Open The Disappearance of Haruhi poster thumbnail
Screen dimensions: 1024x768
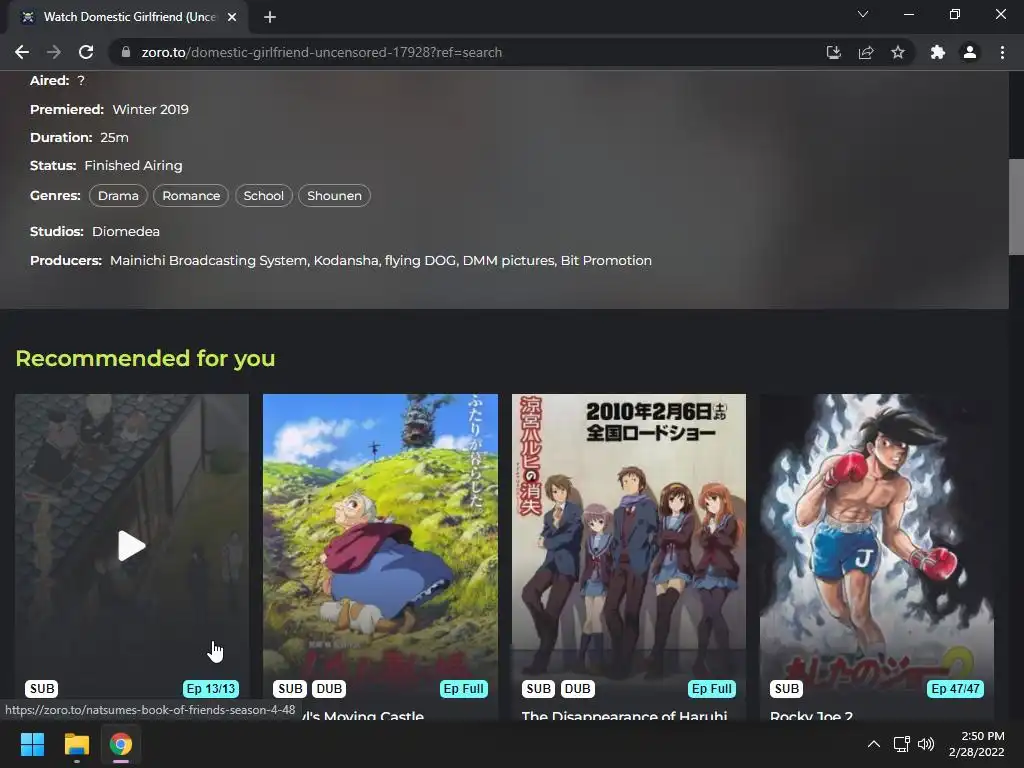(628, 546)
